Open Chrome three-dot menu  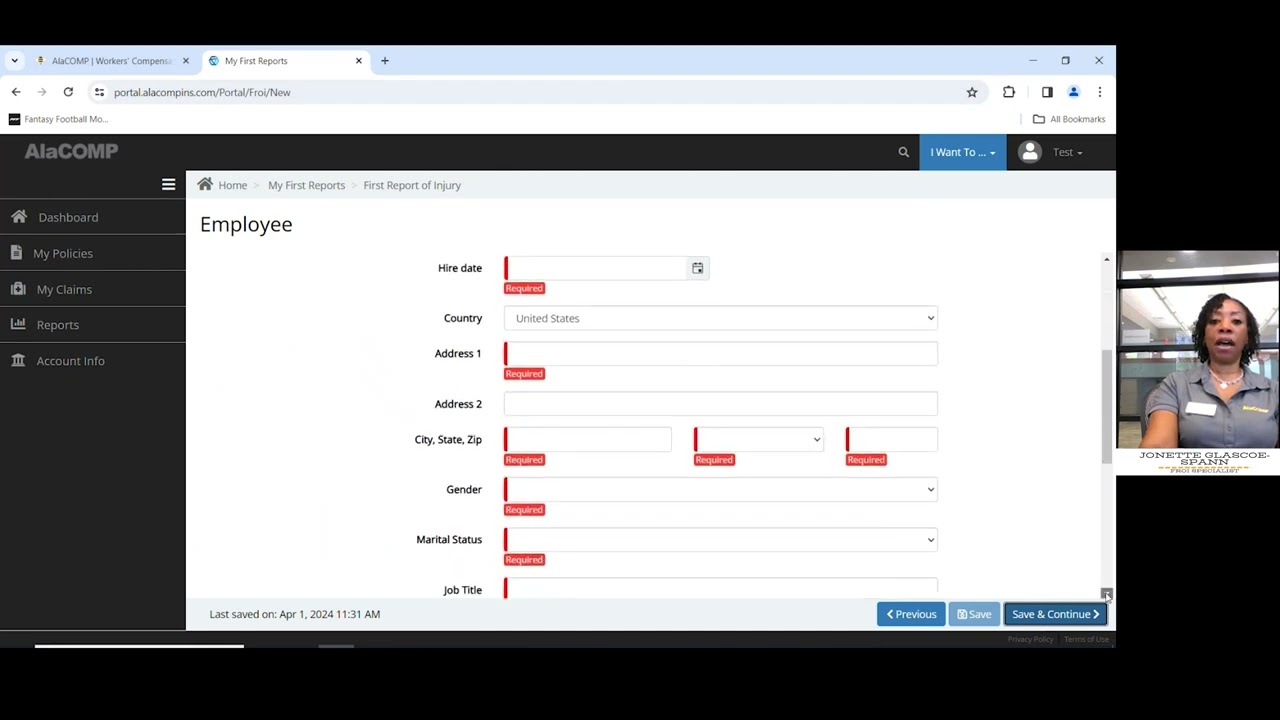click(1100, 92)
